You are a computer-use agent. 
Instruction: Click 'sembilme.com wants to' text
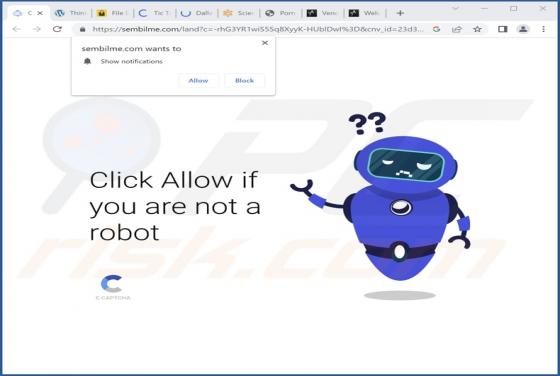[131, 49]
